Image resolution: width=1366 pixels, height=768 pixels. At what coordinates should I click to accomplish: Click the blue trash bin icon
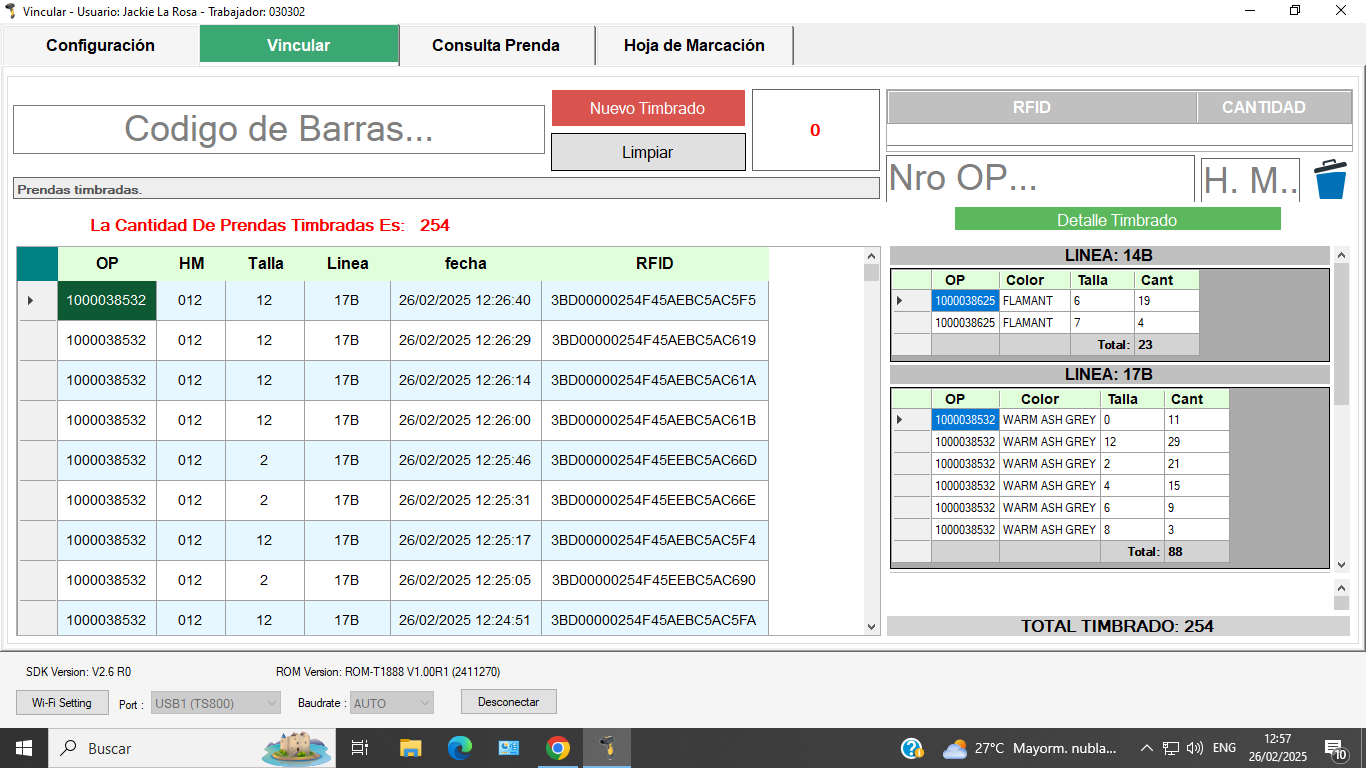pos(1330,180)
